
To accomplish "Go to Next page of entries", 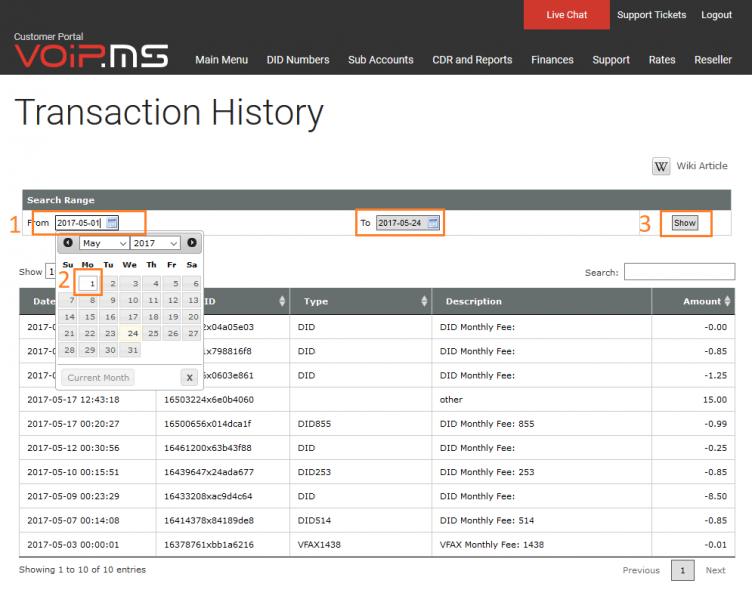I will (715, 570).
